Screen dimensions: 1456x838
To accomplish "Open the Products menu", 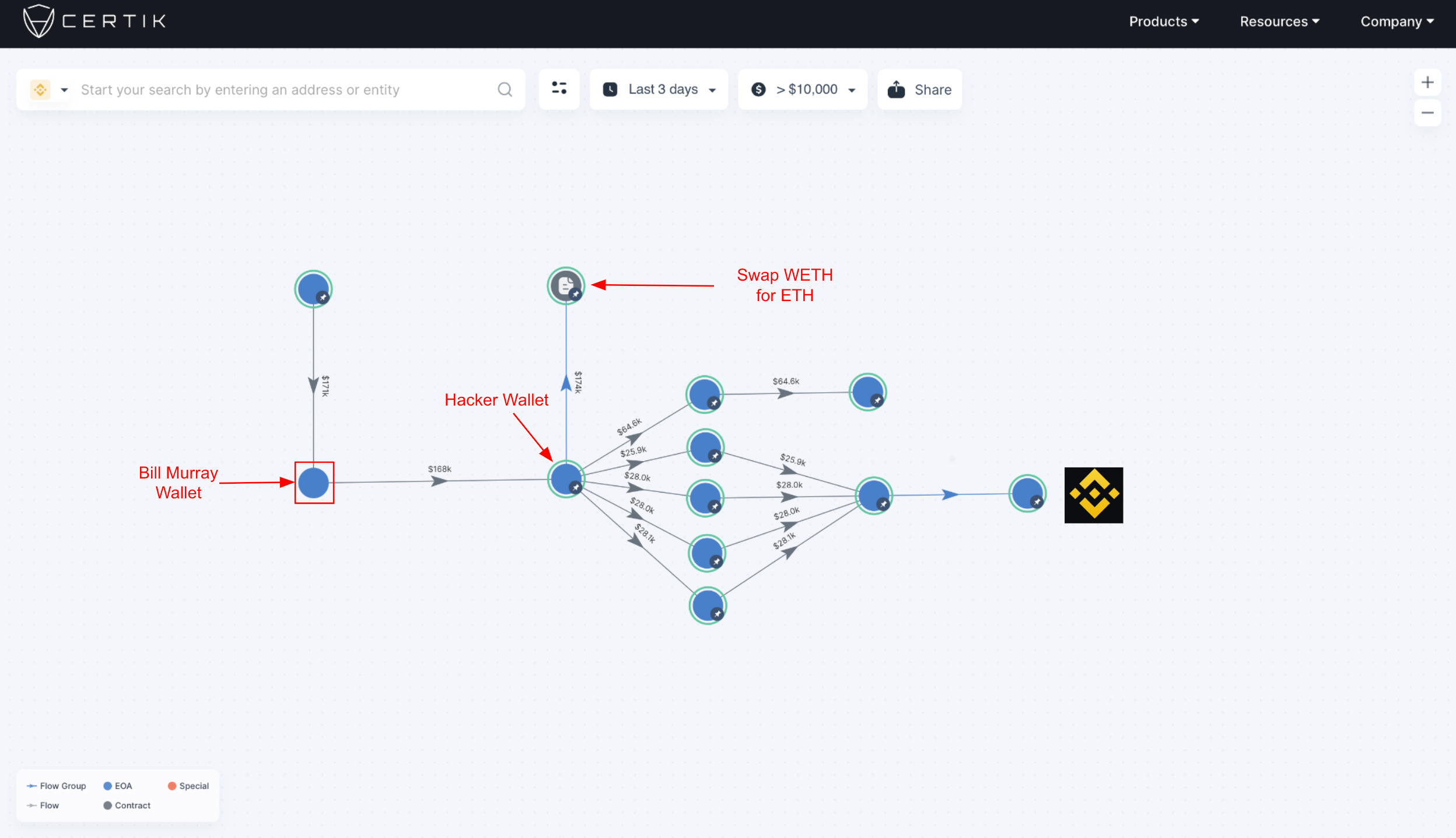I will tap(1163, 22).
